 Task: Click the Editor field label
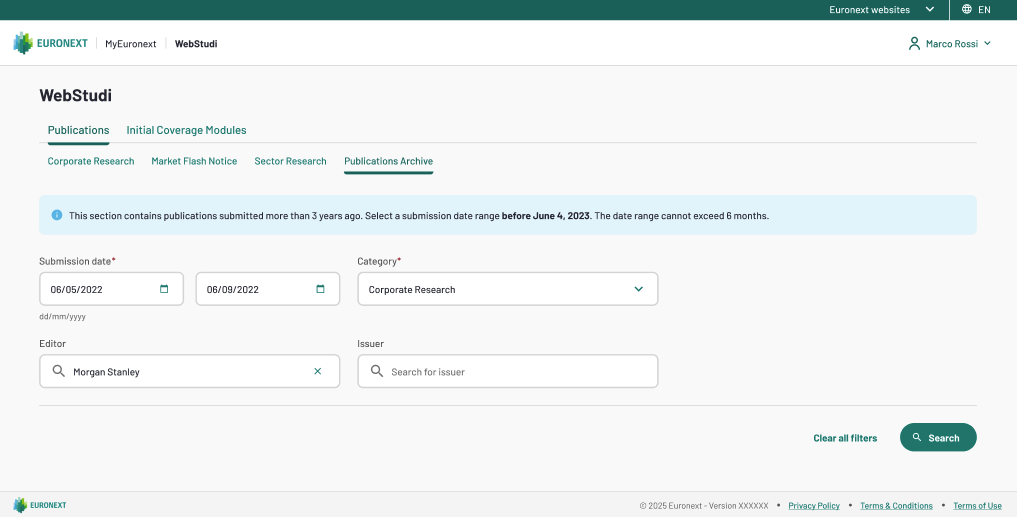coord(53,343)
